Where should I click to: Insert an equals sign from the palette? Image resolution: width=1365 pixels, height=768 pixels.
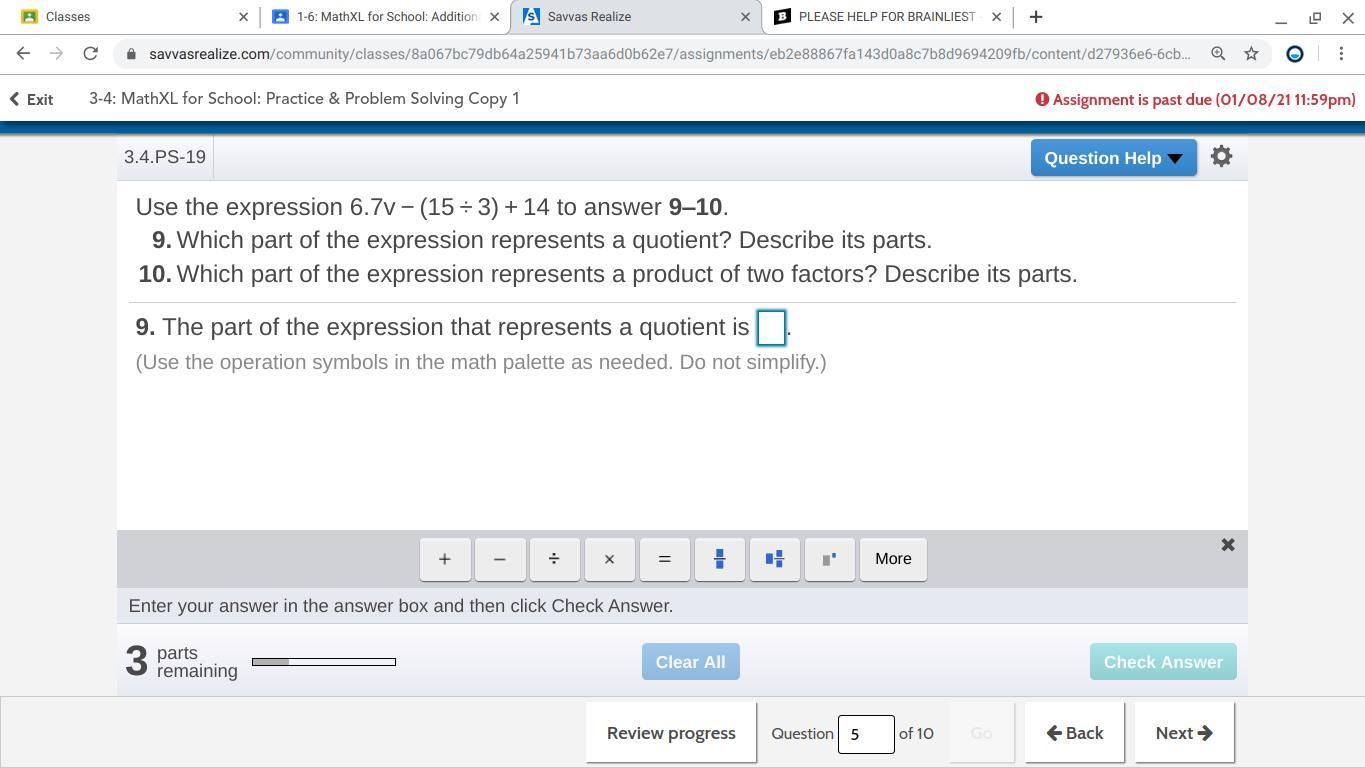664,558
